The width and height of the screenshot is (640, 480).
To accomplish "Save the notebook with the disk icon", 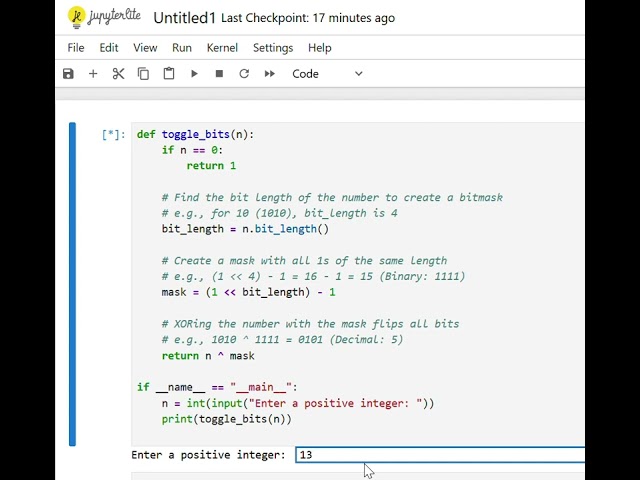I will click(x=68, y=74).
